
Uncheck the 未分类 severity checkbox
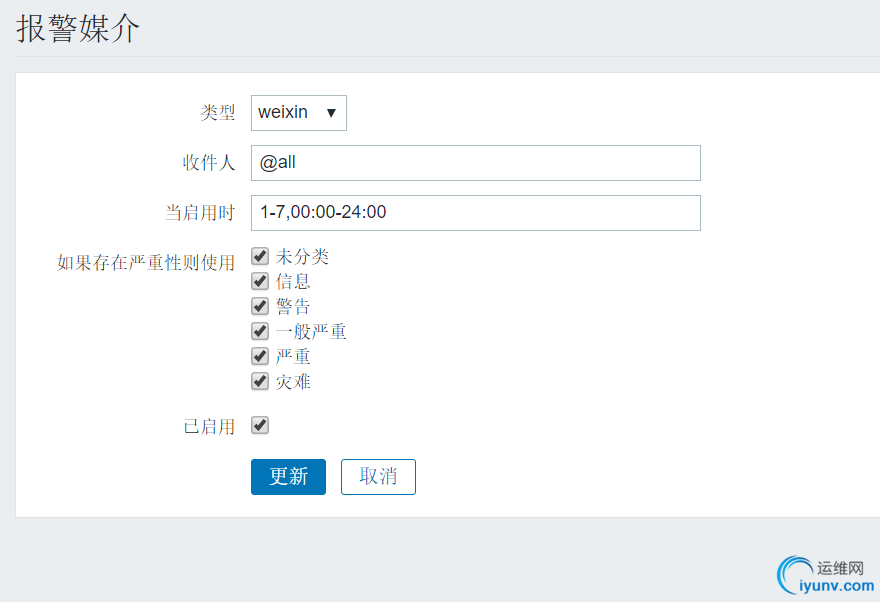[x=260, y=256]
